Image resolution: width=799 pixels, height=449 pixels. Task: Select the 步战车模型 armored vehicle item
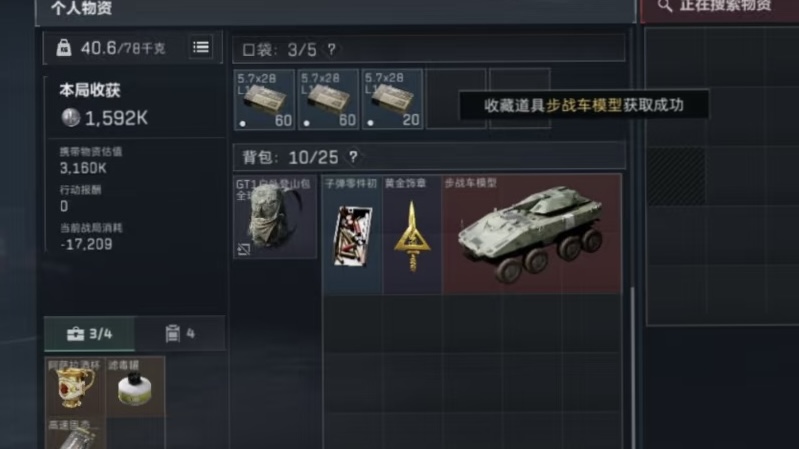pos(532,234)
